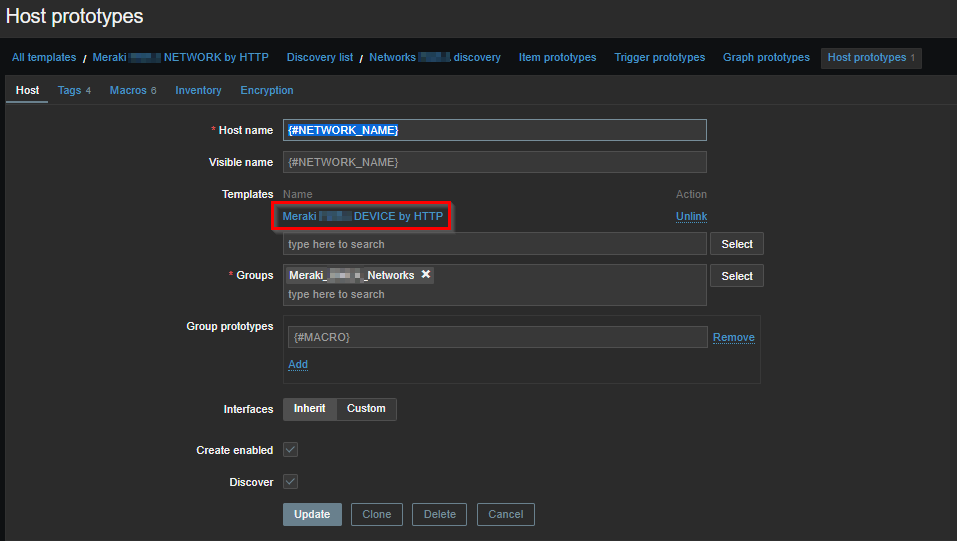Toggle the Discover checkbox
Screen dimensions: 957x541
click(291, 482)
